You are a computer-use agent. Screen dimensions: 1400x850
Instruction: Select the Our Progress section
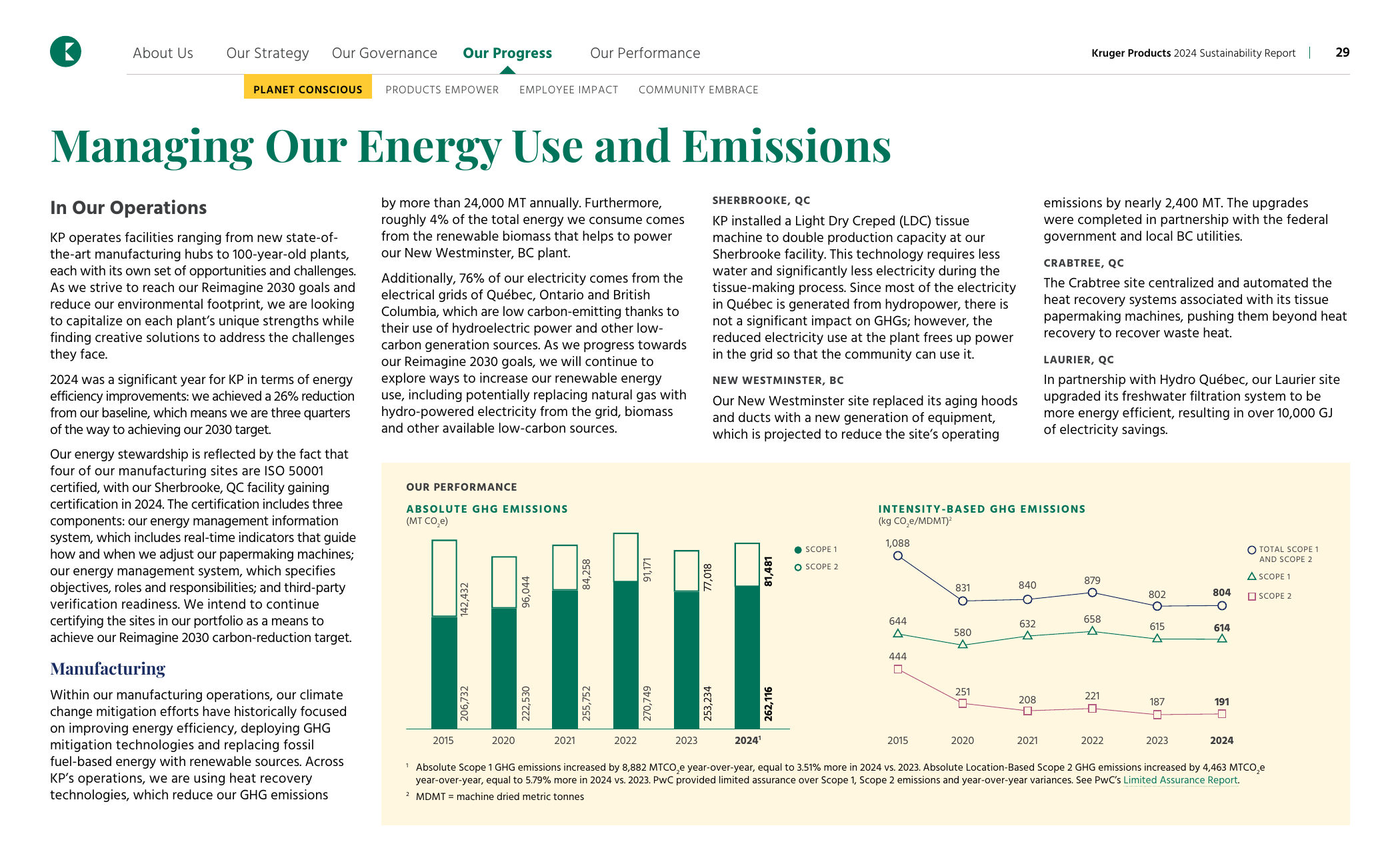pyautogui.click(x=507, y=53)
